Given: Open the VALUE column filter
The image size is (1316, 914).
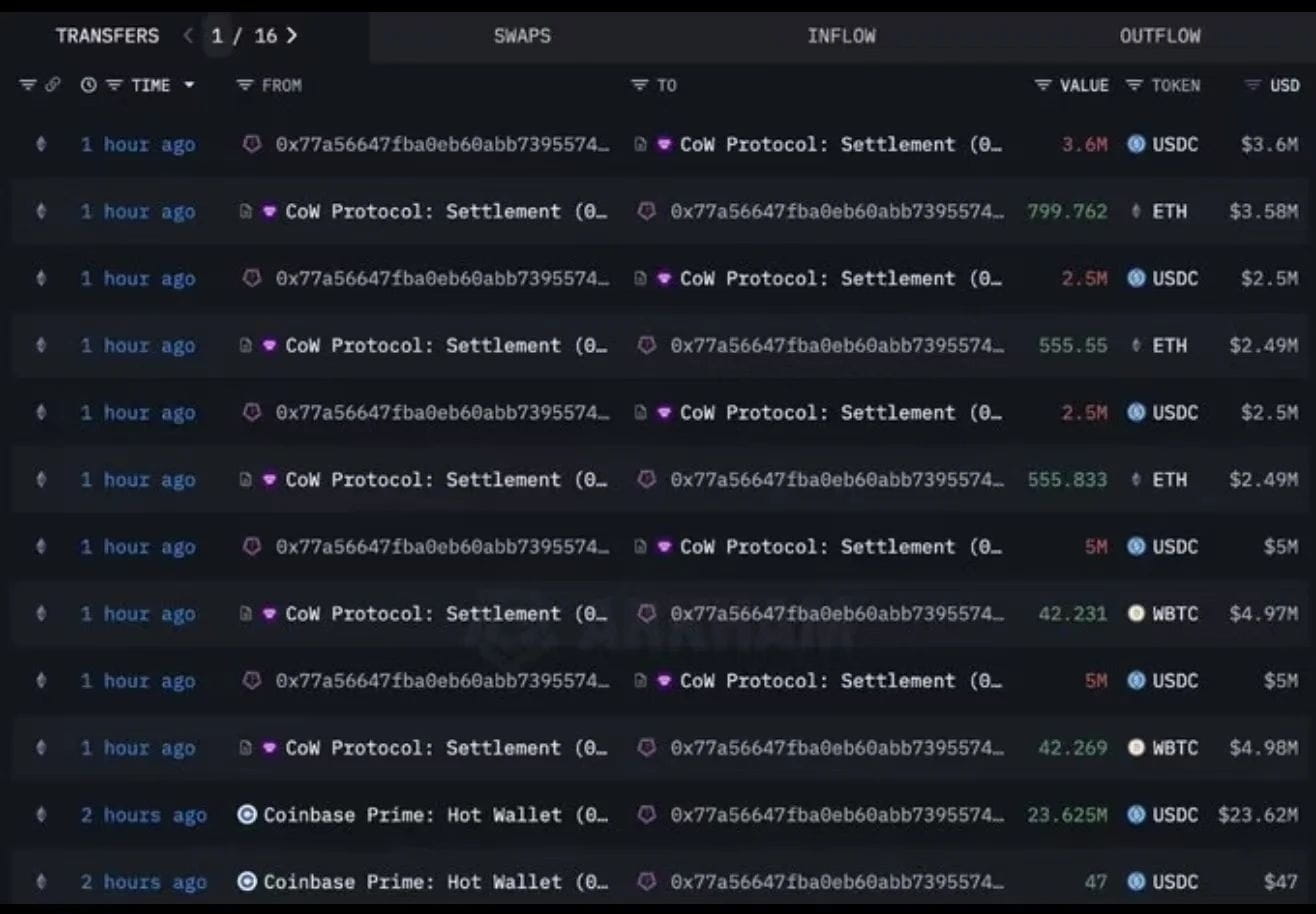Looking at the screenshot, I should (1043, 86).
